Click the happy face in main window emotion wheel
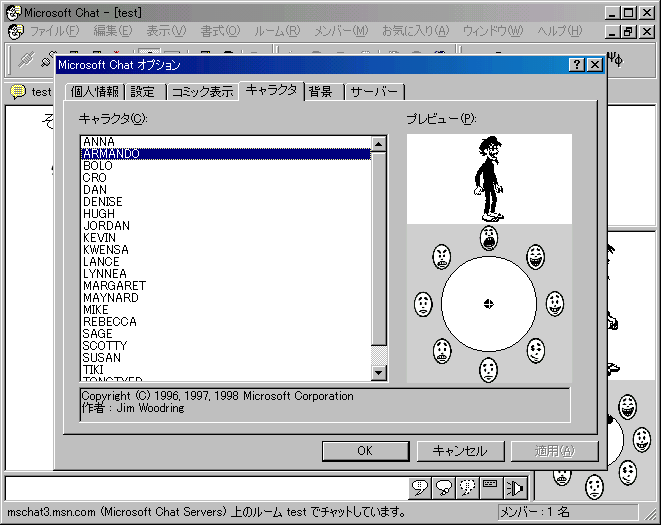The image size is (661, 525). tap(642, 439)
